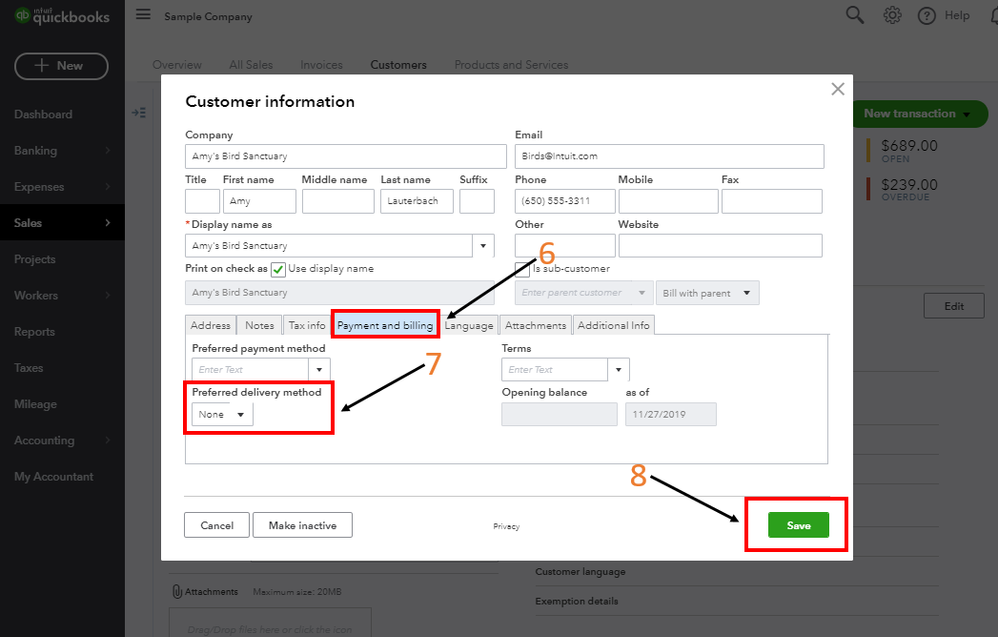Click the Edit button behind dialog
Image resolution: width=998 pixels, height=637 pixels.
953,306
